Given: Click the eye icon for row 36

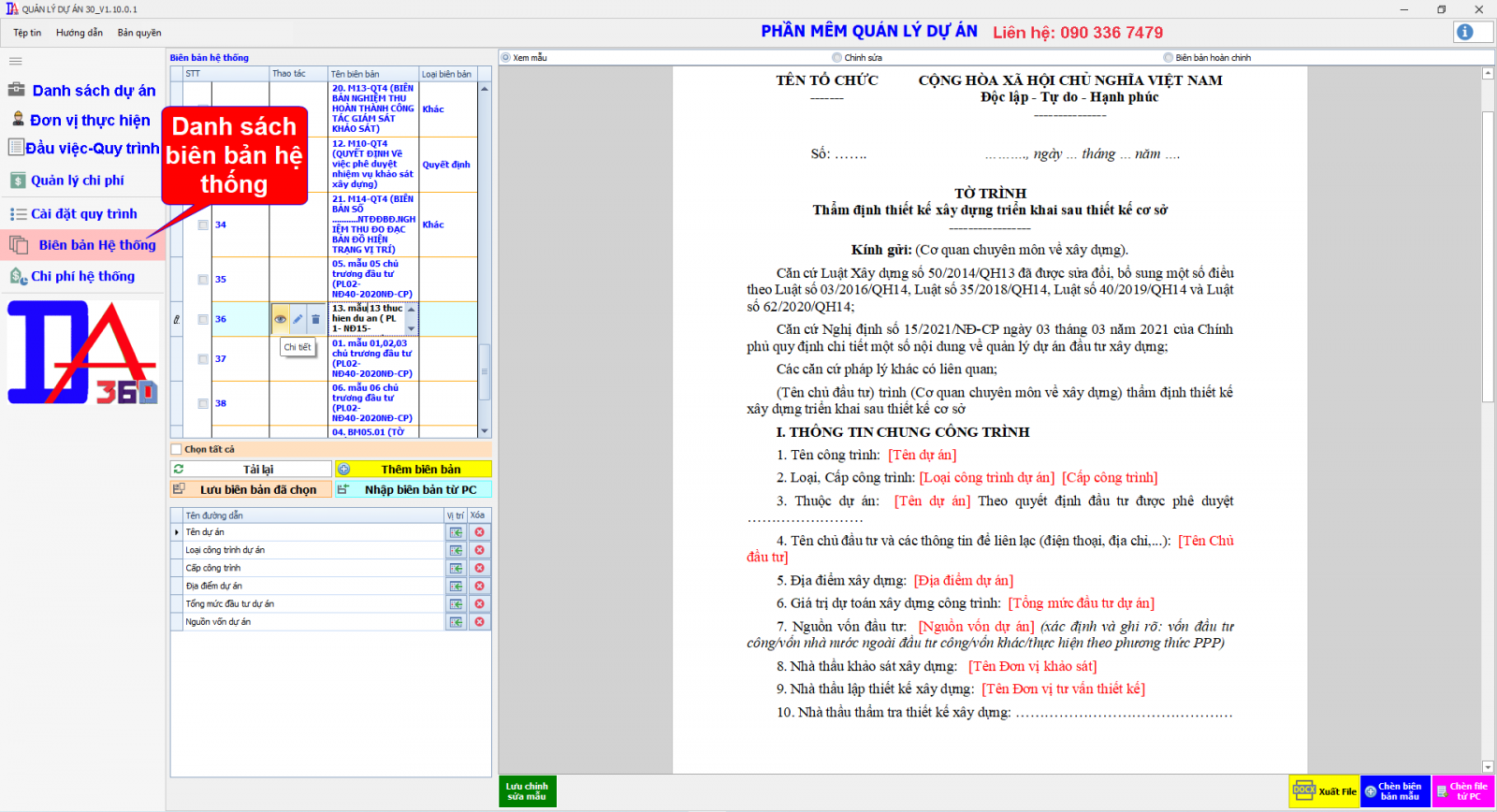Looking at the screenshot, I should tap(280, 319).
